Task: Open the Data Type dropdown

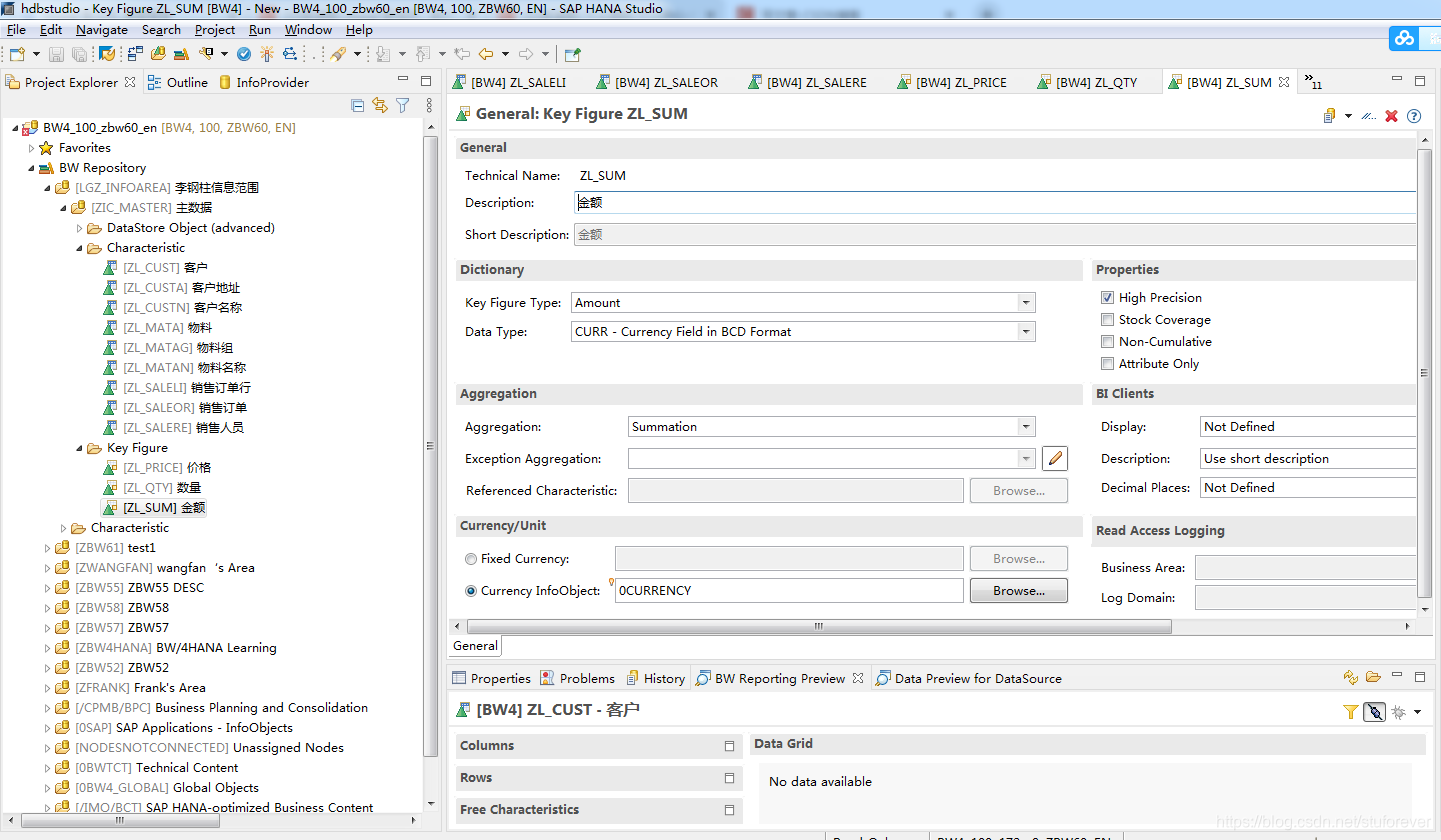Action: (1026, 332)
